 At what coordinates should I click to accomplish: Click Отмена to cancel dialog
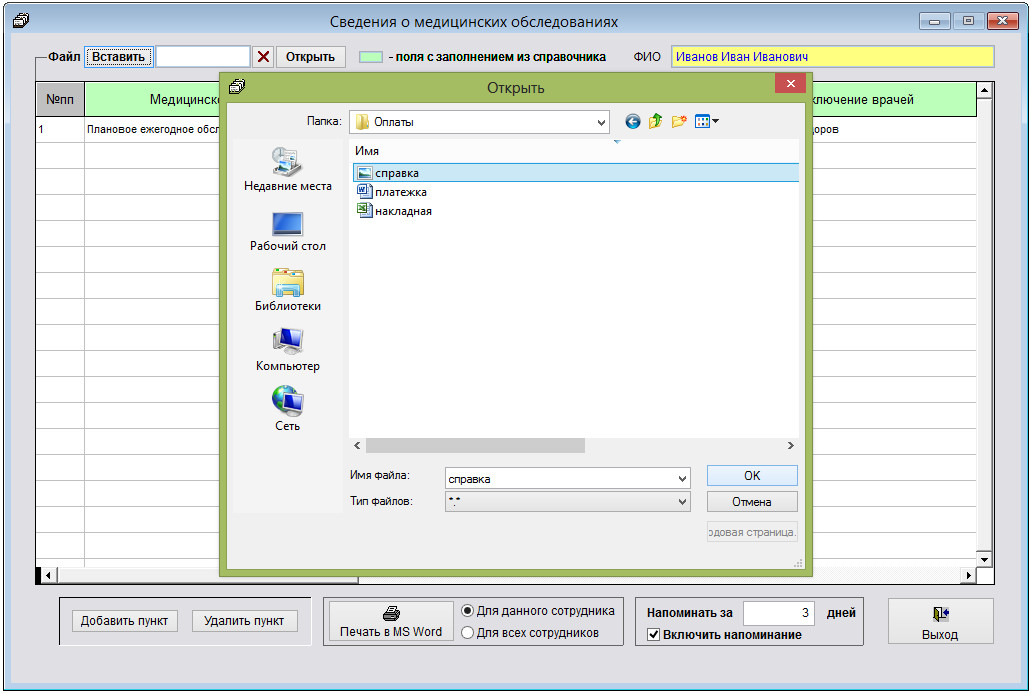coord(752,502)
